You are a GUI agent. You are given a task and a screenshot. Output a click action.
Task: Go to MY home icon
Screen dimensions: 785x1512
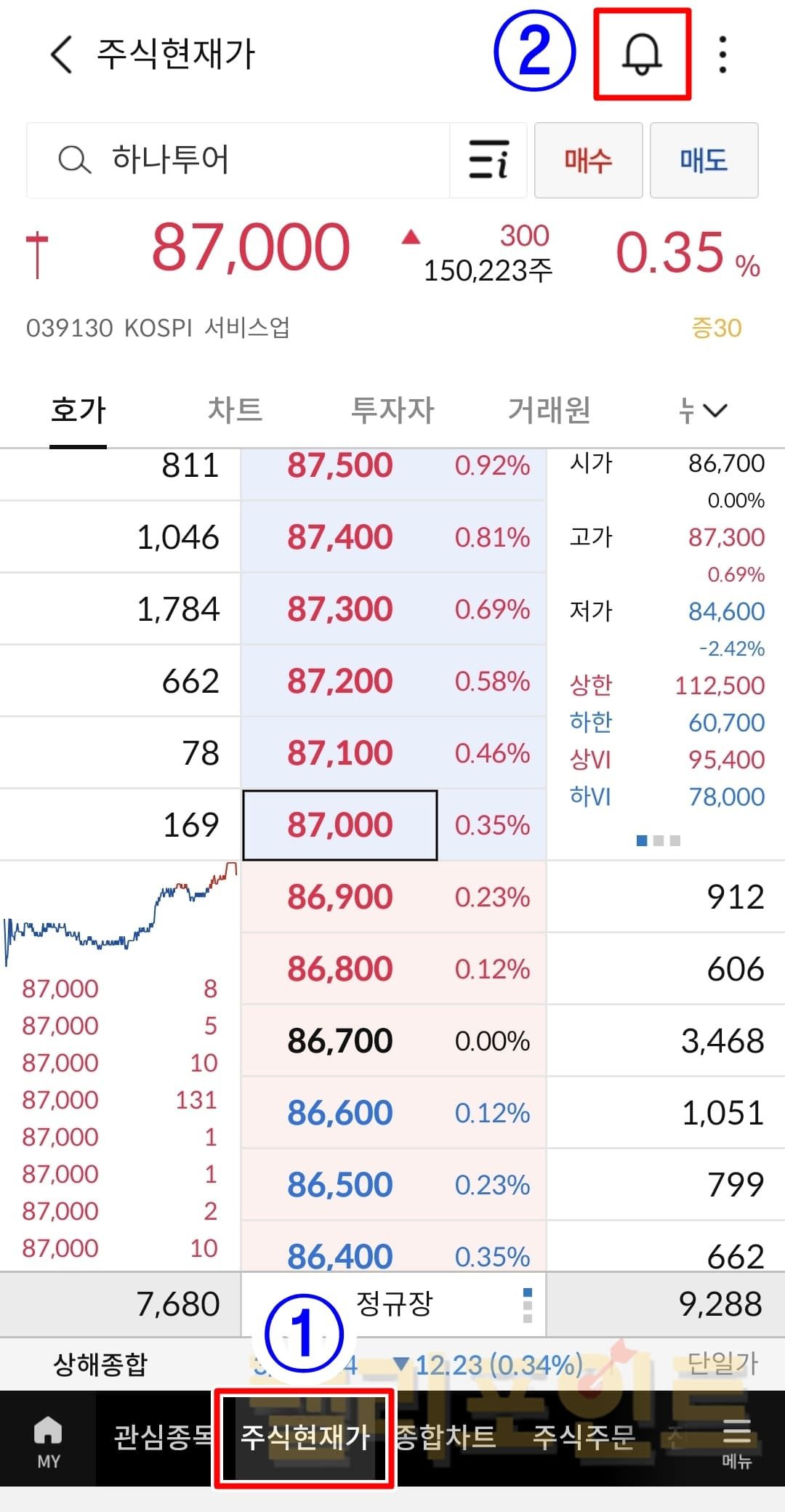pos(48,1439)
